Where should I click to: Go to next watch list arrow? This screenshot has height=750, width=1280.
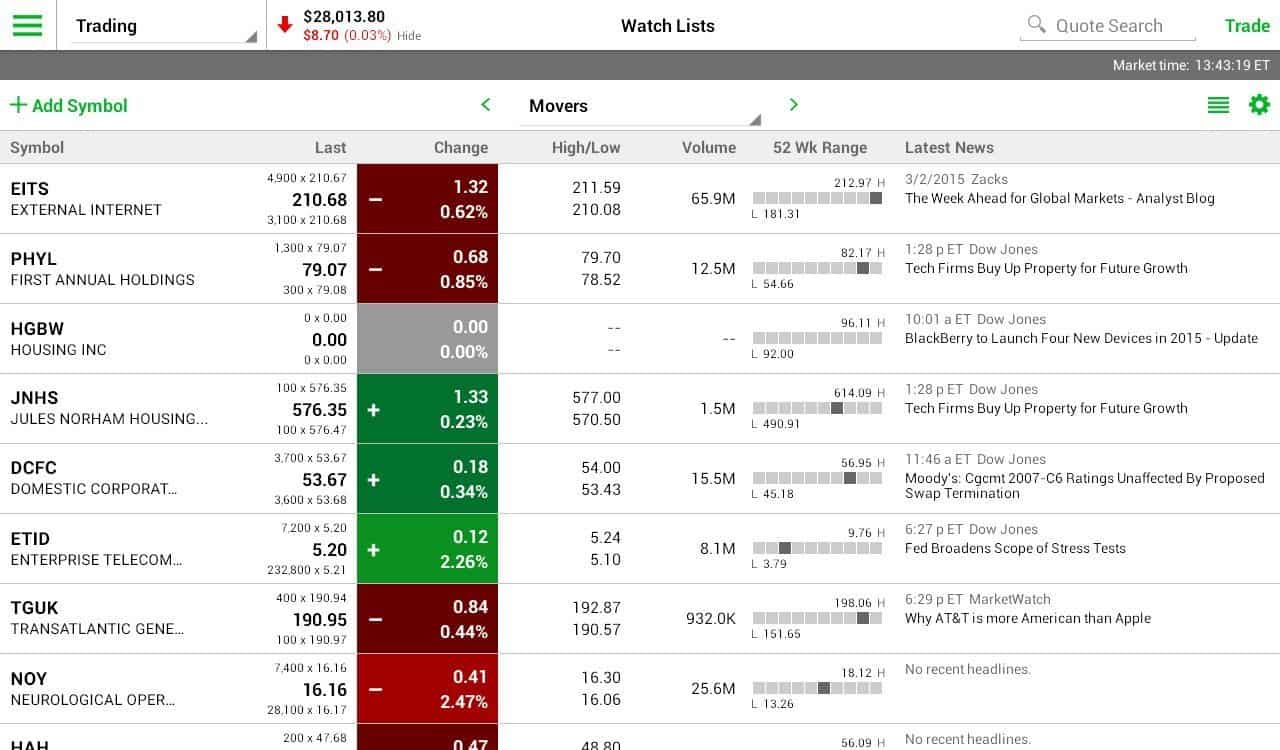coord(794,105)
